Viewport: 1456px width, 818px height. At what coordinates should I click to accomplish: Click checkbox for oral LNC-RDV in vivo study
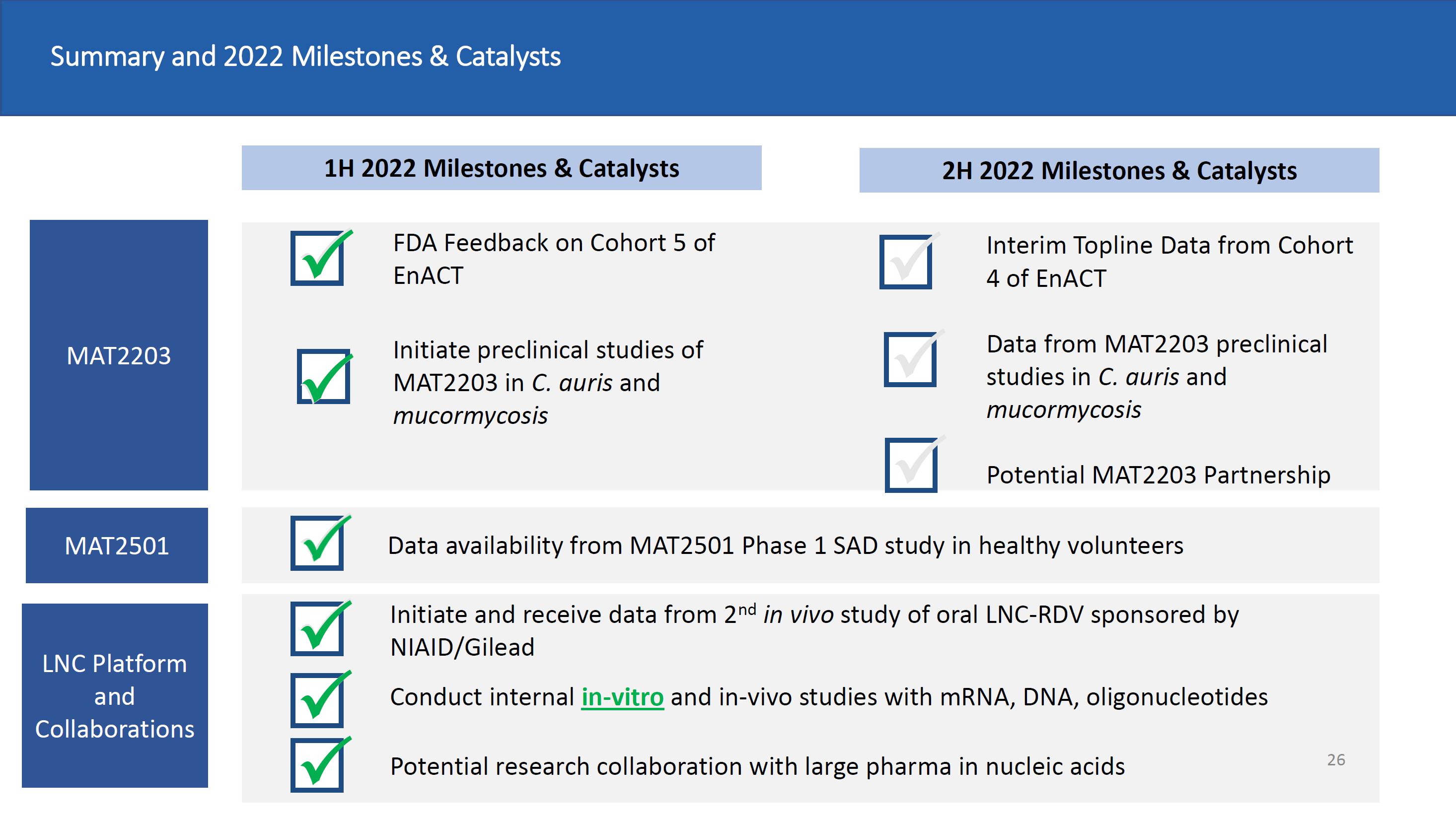[317, 629]
